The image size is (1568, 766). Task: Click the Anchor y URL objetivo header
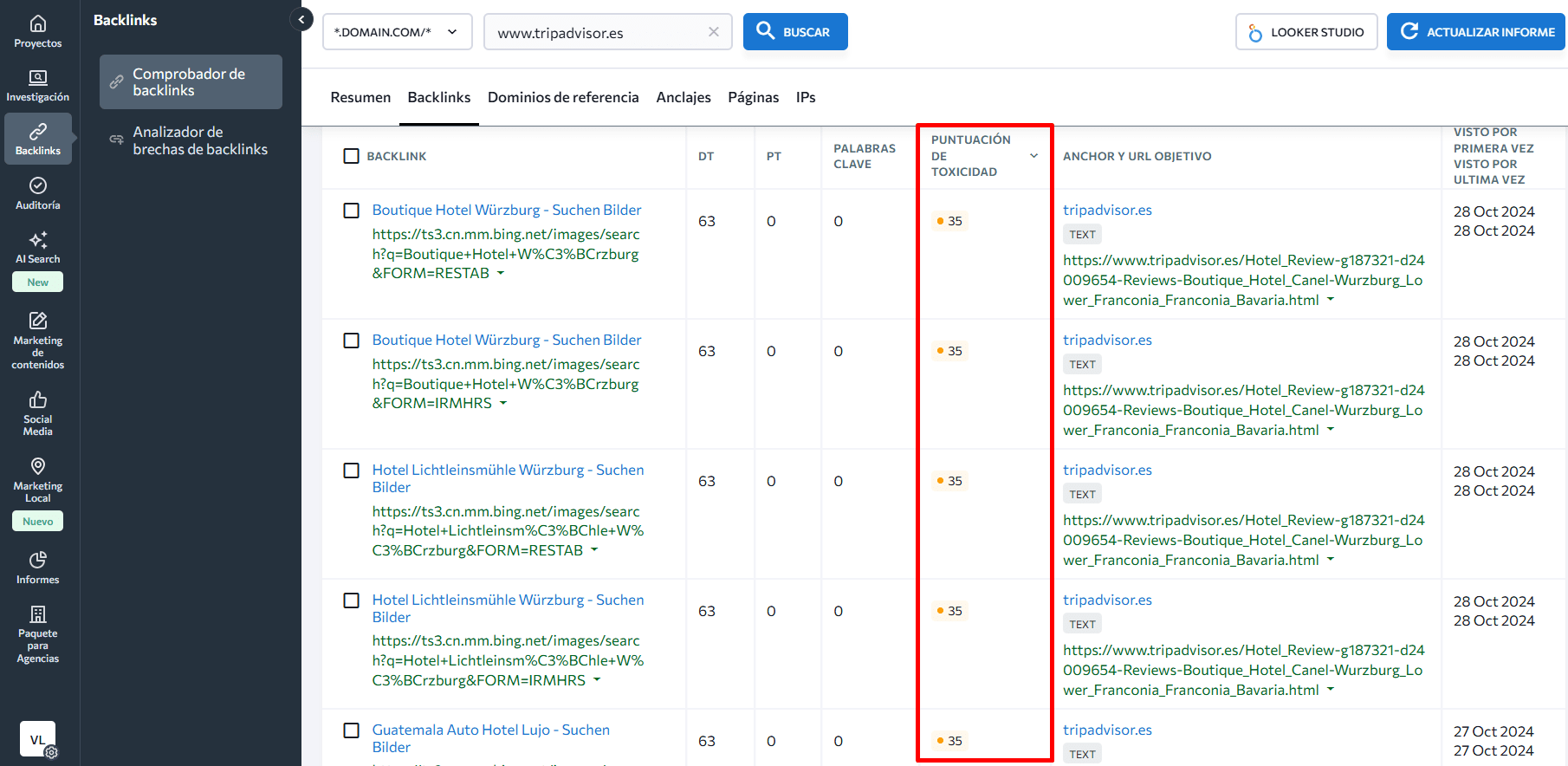1137,156
